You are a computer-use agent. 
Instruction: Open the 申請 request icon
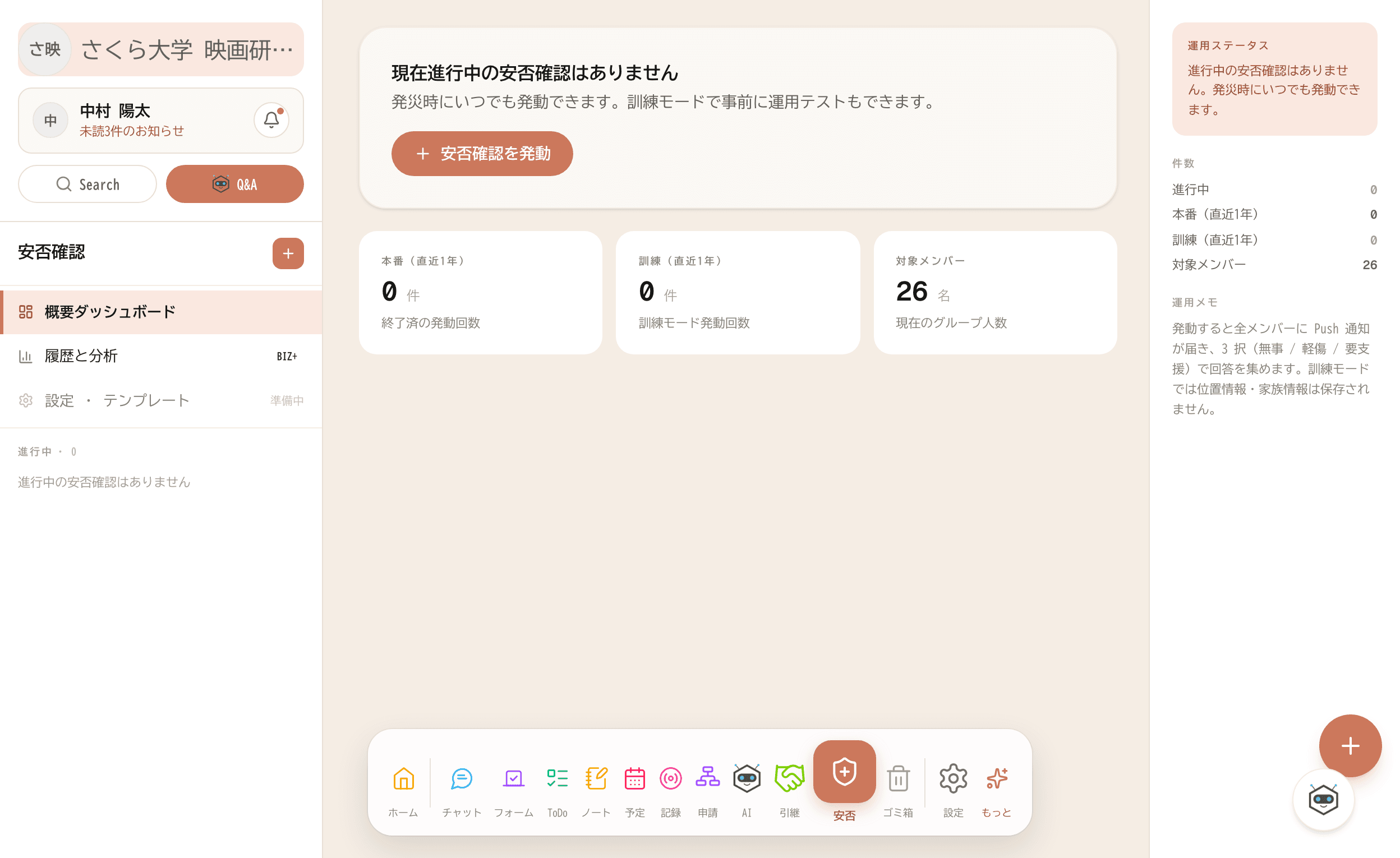click(x=707, y=778)
